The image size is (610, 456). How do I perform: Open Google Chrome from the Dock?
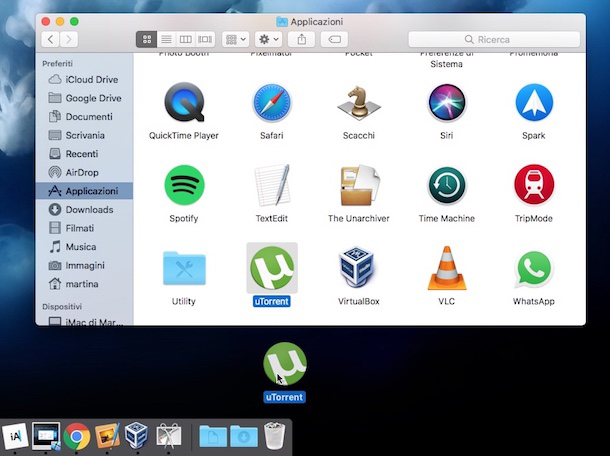pos(77,436)
